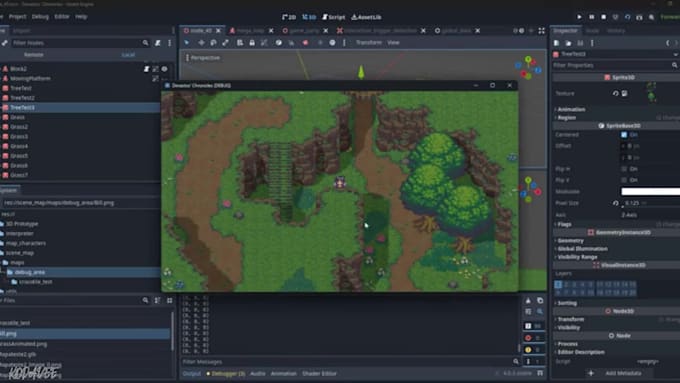Screen dimensions: 680x383
Task: Toggle the Remote scene tree view
Action: (33, 55)
